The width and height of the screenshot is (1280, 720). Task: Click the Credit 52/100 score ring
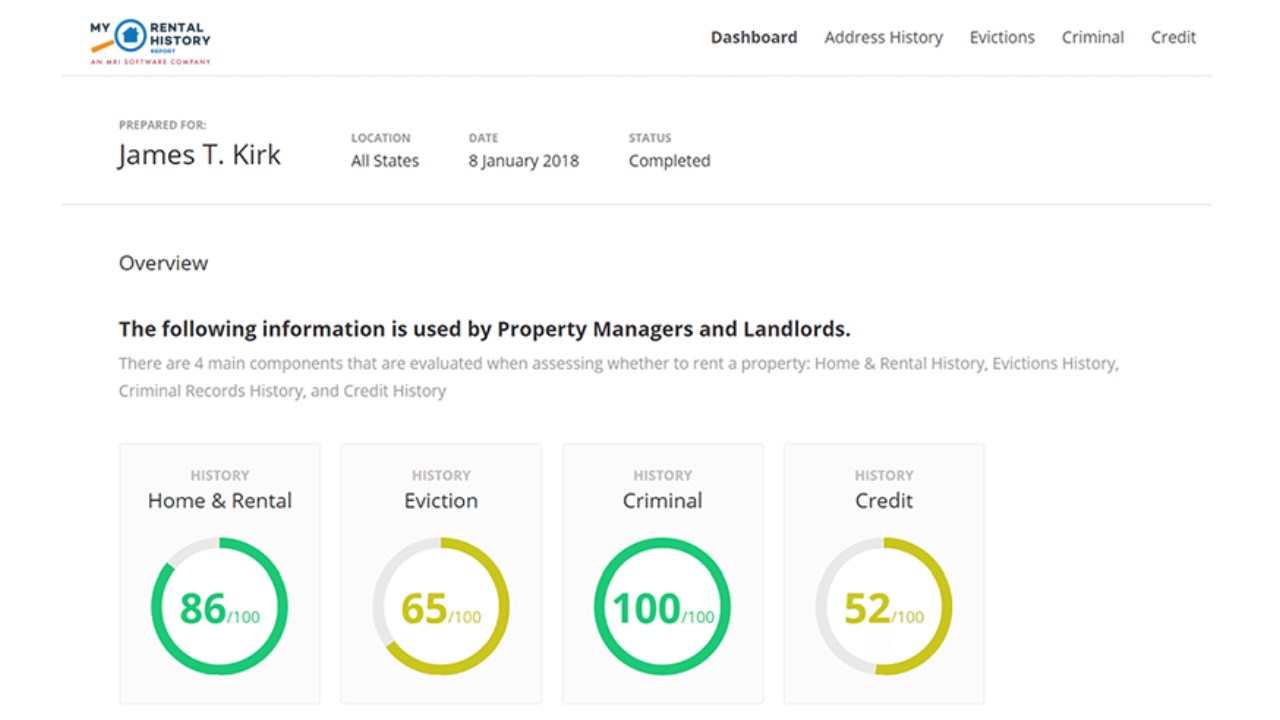tap(884, 607)
